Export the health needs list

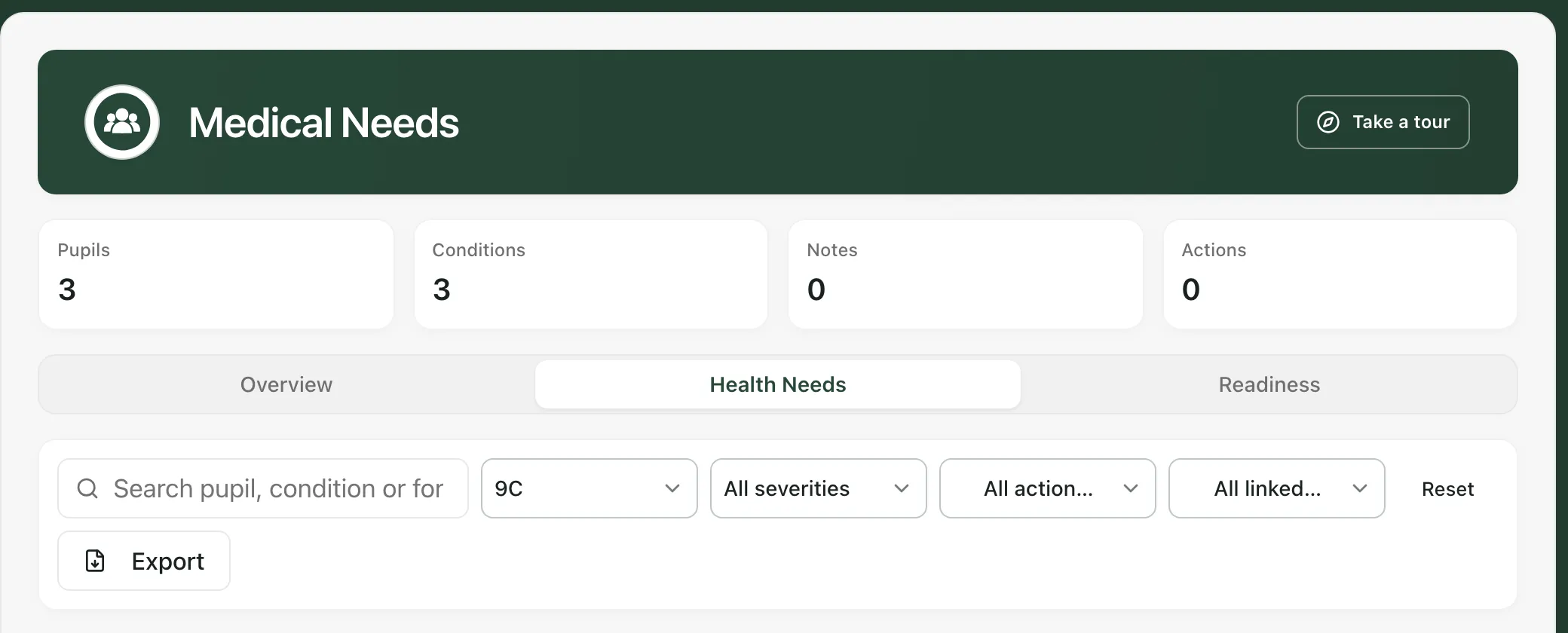pyautogui.click(x=144, y=561)
